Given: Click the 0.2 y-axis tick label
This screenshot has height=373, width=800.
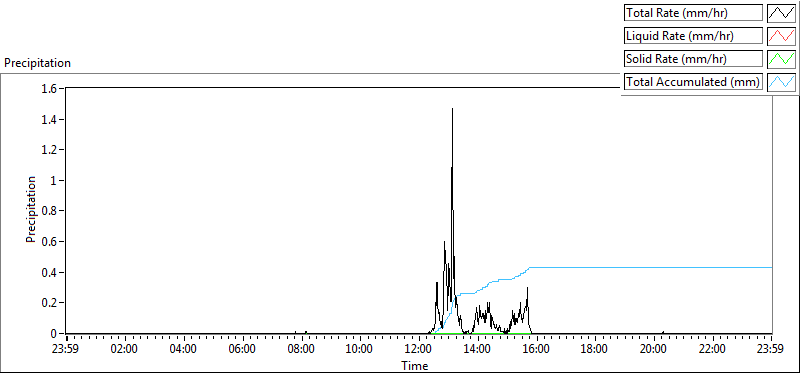Looking at the screenshot, I should 49,303.
